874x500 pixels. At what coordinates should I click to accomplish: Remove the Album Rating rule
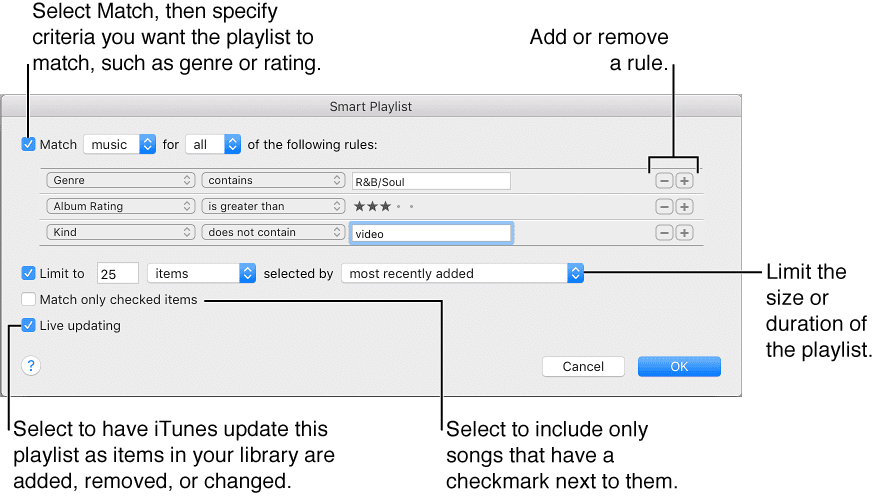click(x=663, y=206)
